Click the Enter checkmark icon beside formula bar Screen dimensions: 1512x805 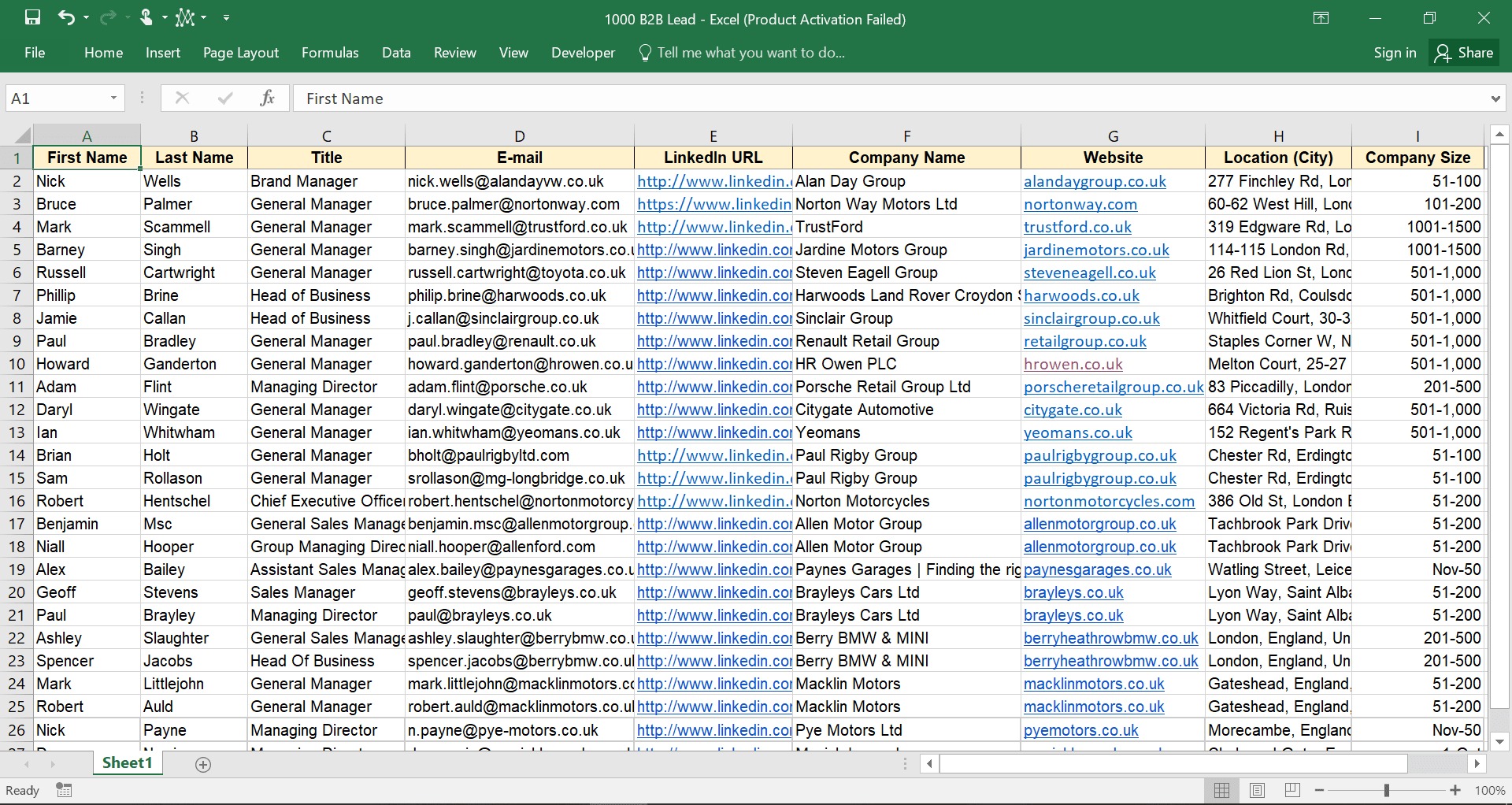tap(224, 98)
